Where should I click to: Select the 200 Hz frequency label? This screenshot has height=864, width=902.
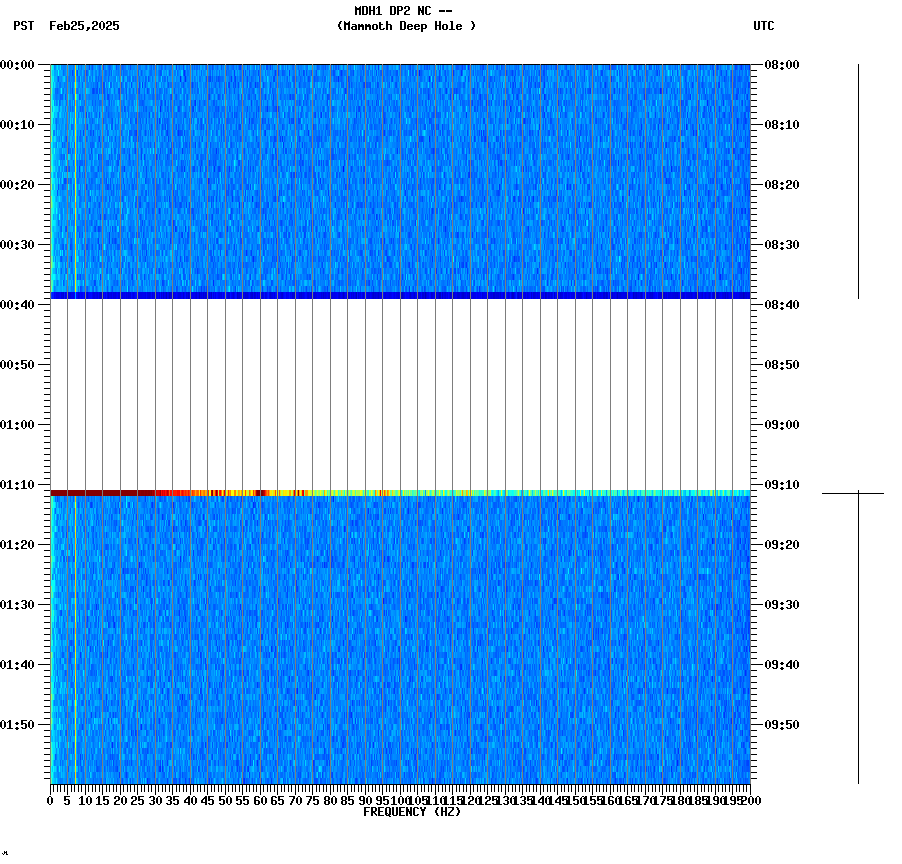[750, 800]
